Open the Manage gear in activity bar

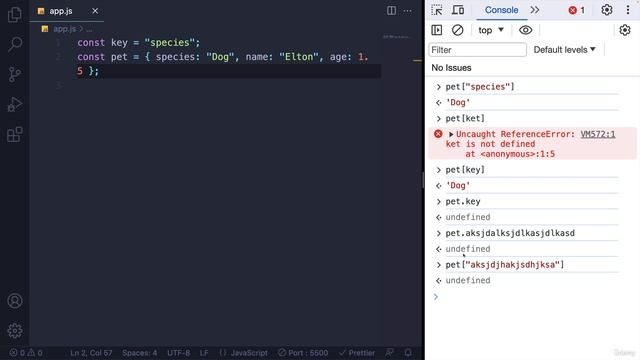[15, 331]
